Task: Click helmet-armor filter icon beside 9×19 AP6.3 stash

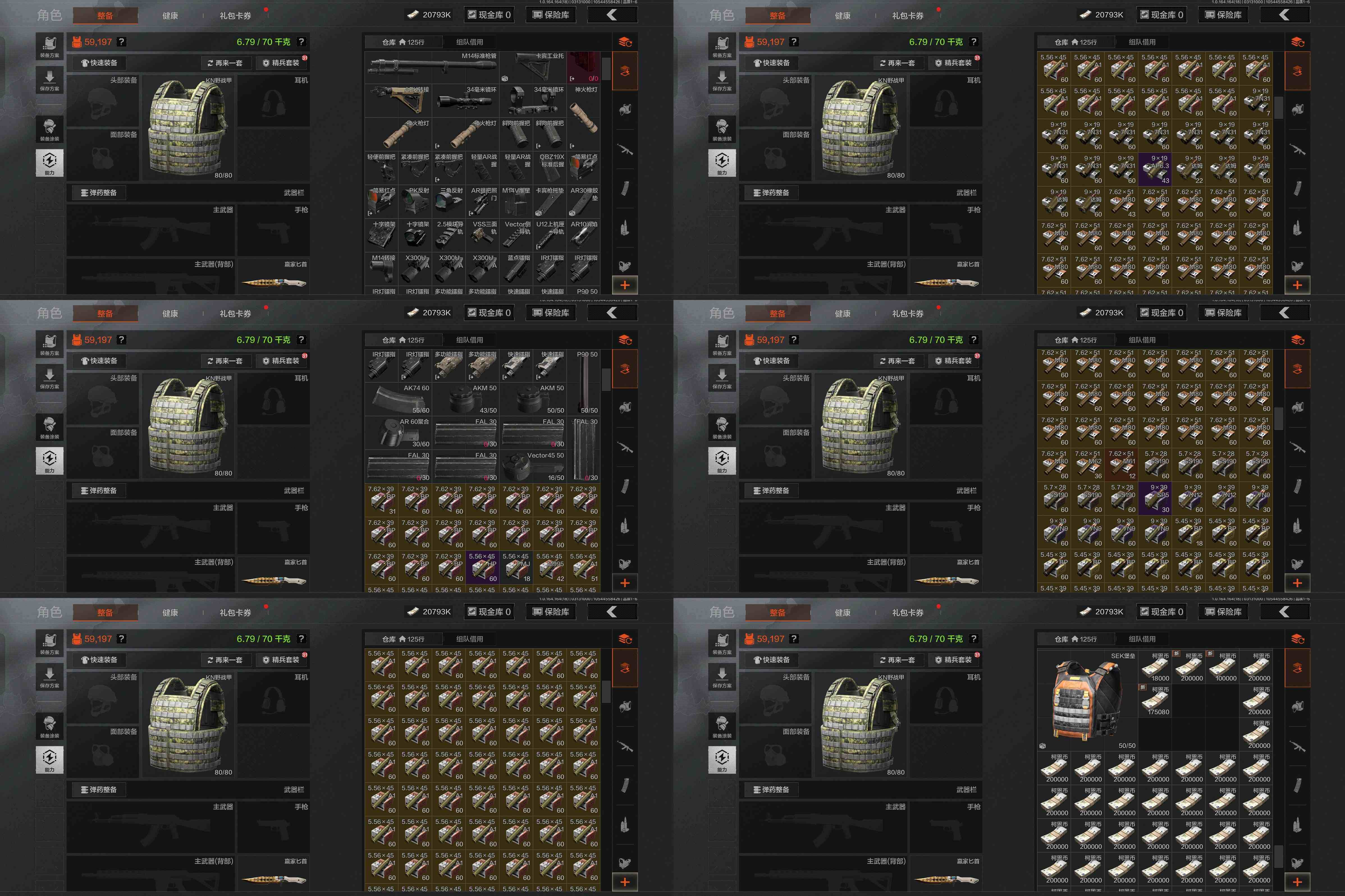Action: pos(1297,109)
